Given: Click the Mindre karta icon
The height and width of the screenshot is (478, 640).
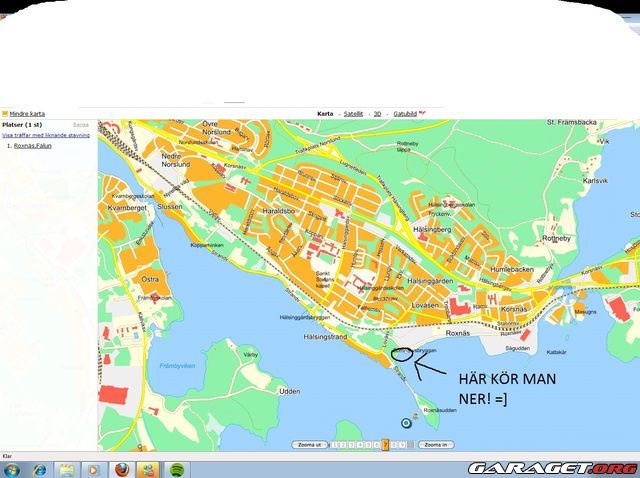Looking at the screenshot, I should pos(5,114).
